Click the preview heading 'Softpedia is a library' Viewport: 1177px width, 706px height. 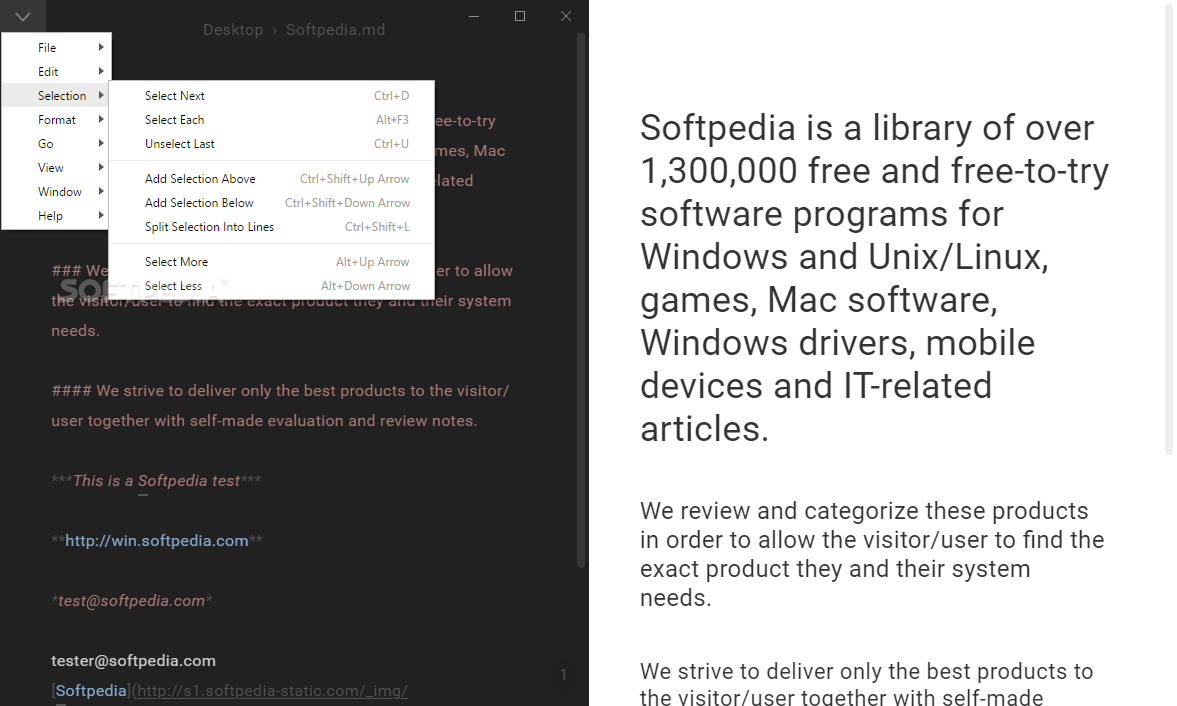point(874,278)
